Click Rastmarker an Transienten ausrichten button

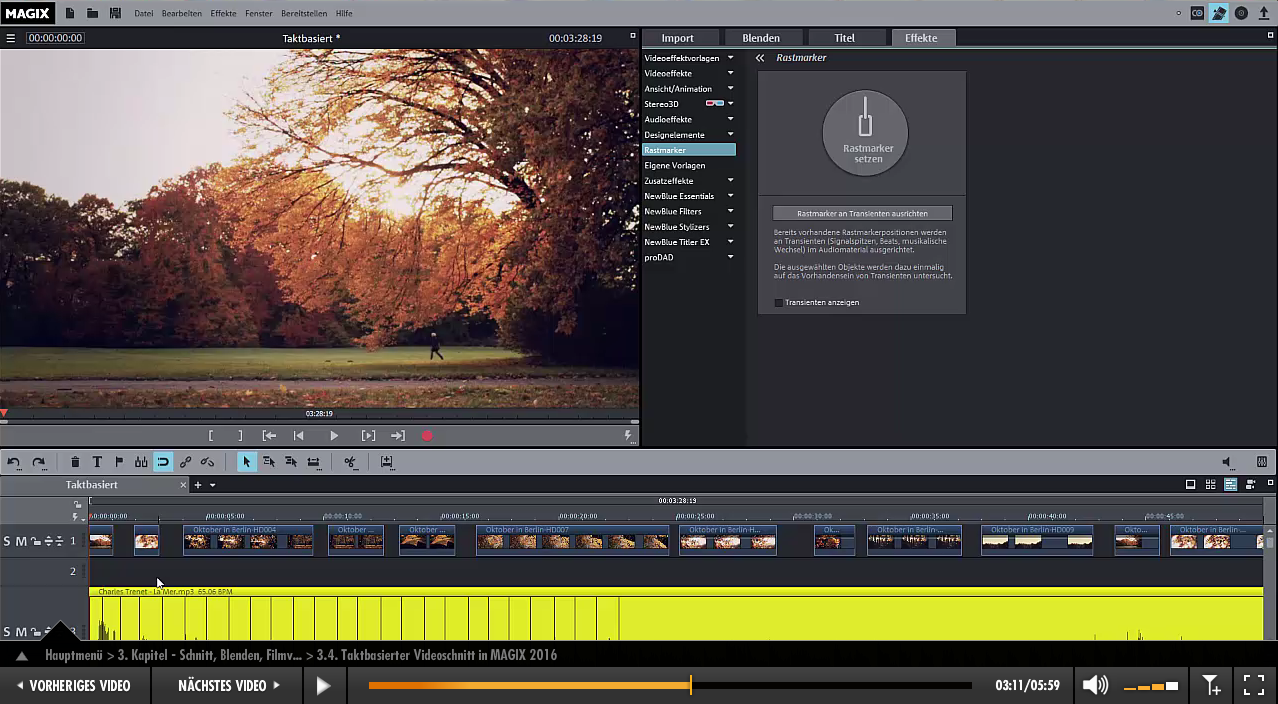tap(862, 213)
